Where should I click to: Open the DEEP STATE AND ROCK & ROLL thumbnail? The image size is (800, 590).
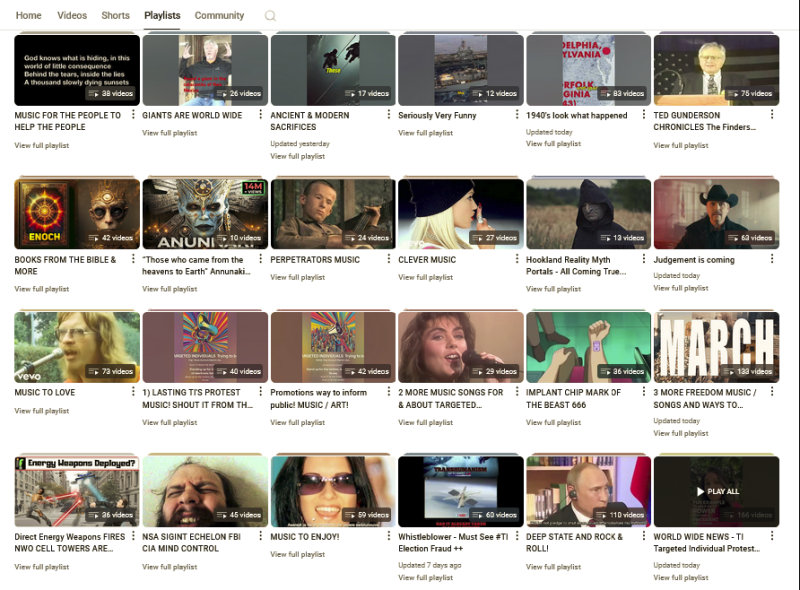[588, 491]
